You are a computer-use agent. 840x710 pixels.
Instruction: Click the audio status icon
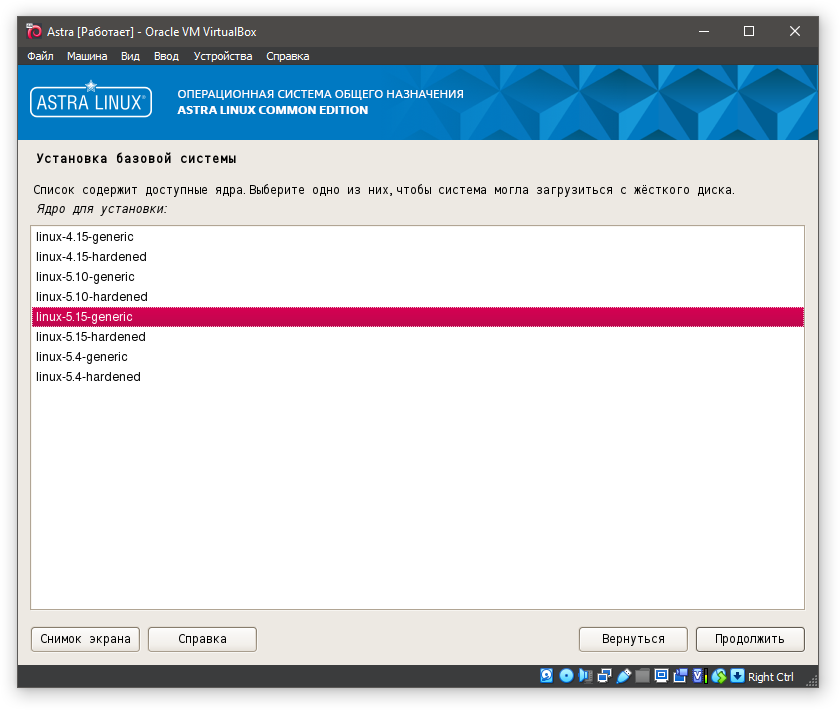click(586, 676)
